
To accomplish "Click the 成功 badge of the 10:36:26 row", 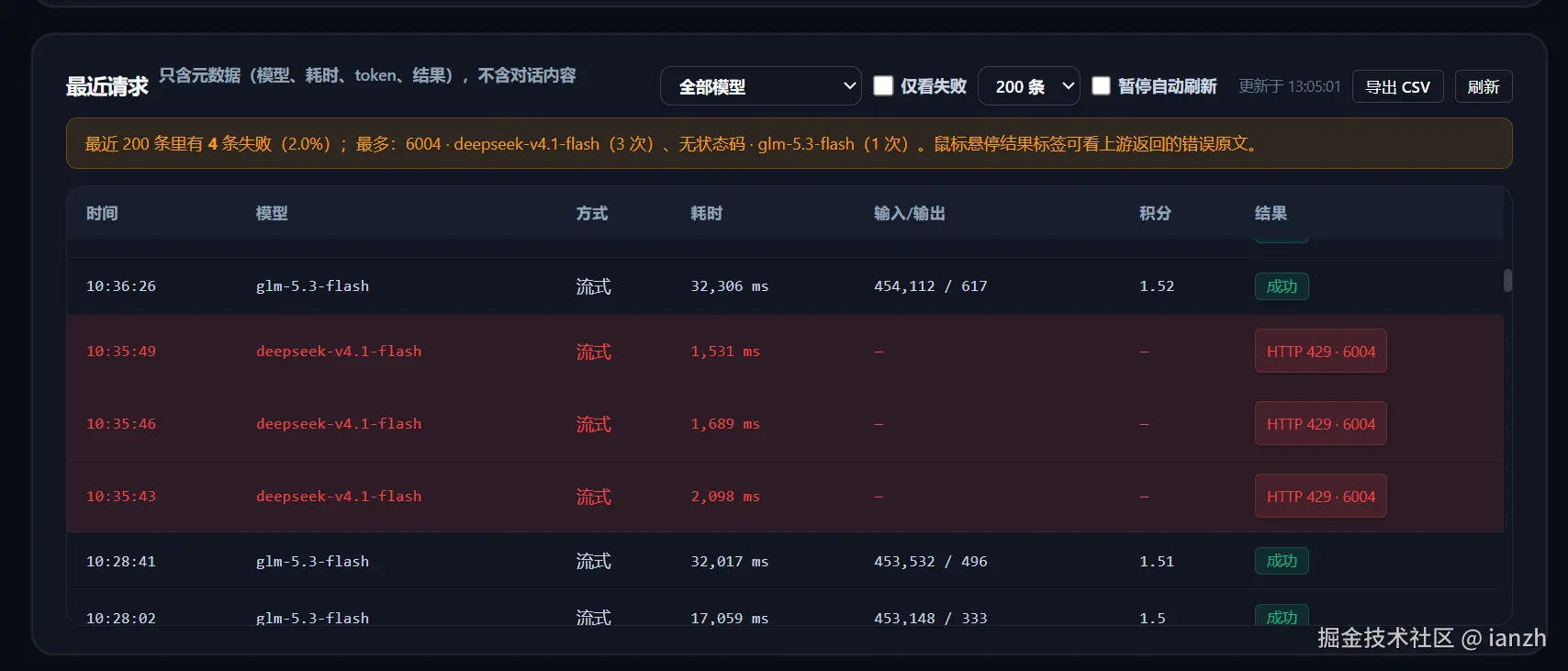I will tap(1282, 286).
